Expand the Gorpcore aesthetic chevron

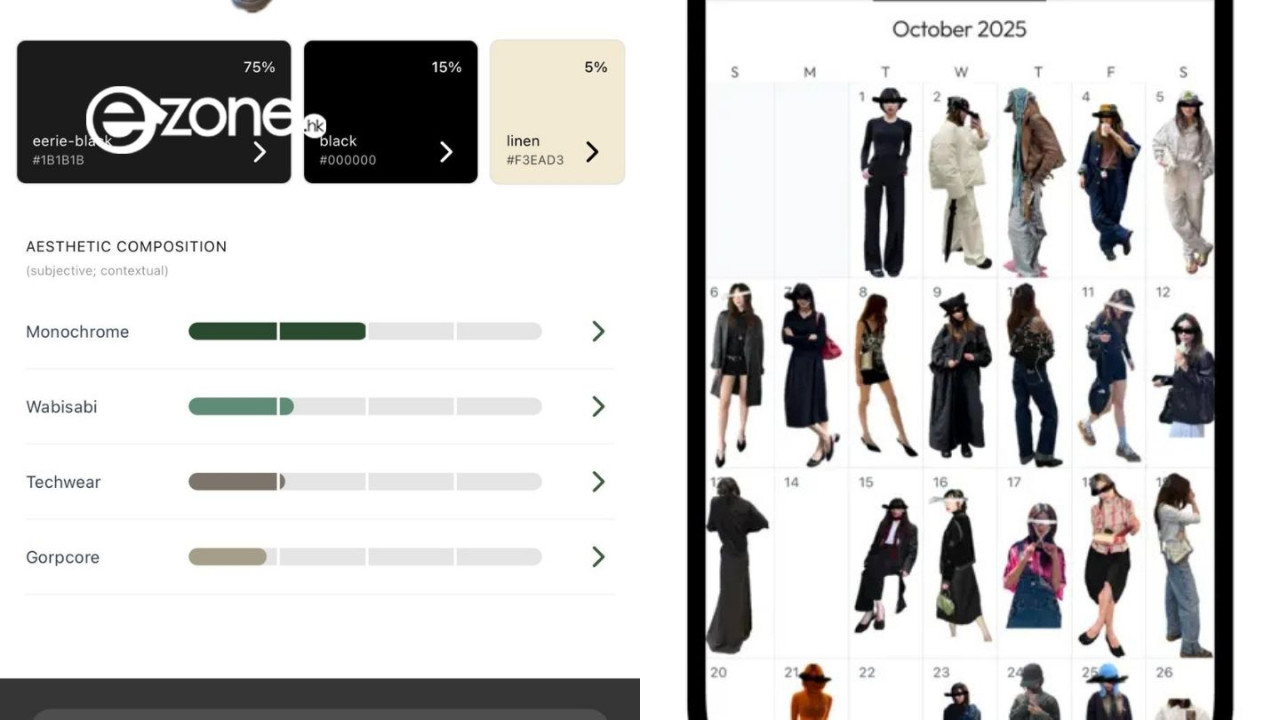tap(598, 556)
